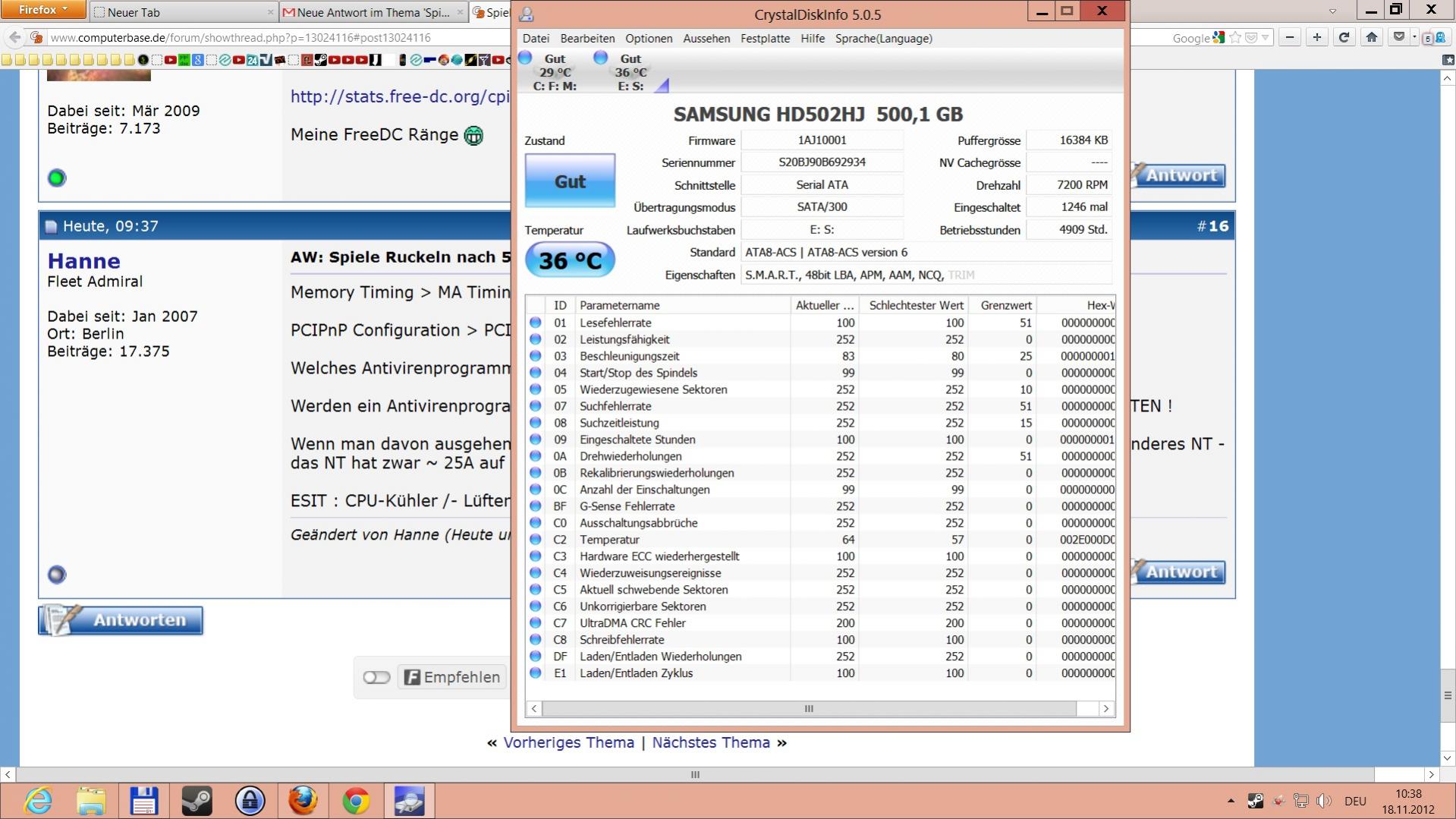Close the Neuer Tab tab
This screenshot has height=819, width=1456.
[270, 12]
